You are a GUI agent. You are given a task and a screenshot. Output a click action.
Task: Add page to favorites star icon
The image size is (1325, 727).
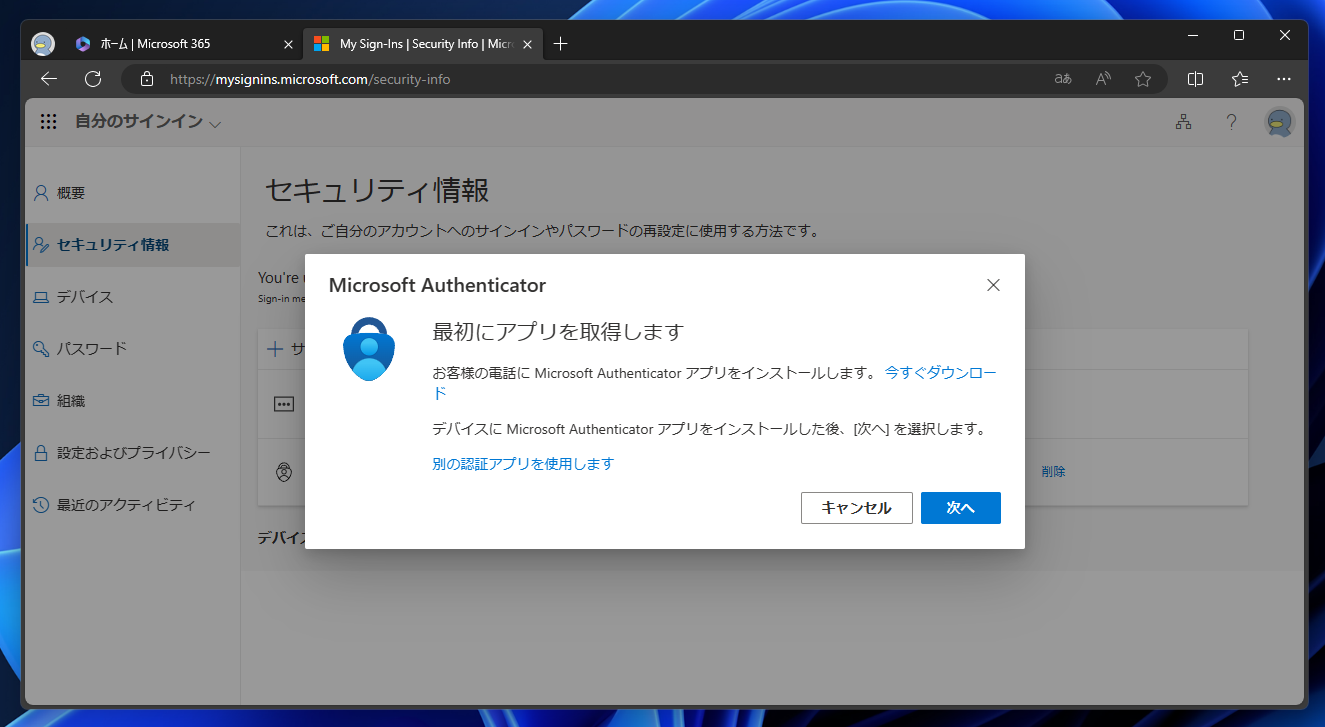click(1143, 79)
